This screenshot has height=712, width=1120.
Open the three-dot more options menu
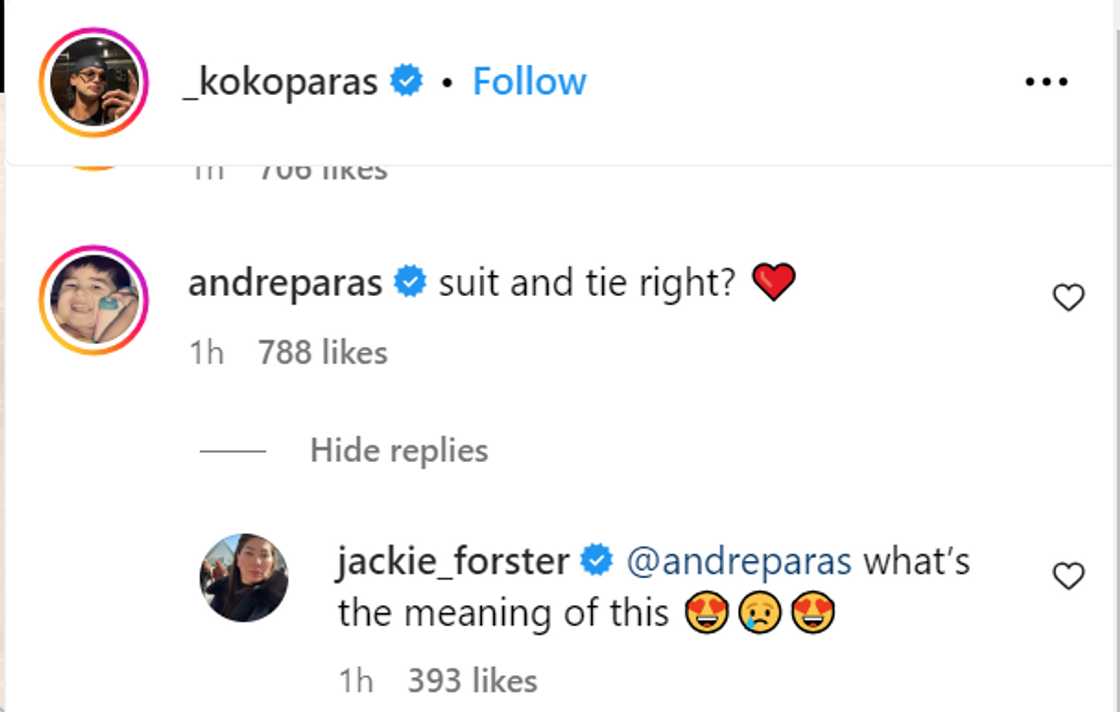pyautogui.click(x=1047, y=82)
